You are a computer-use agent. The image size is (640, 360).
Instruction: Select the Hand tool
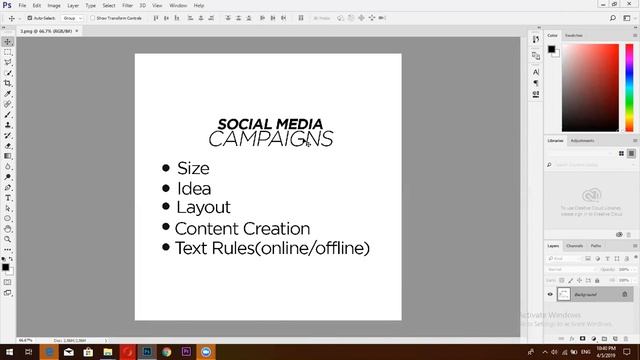(8, 229)
